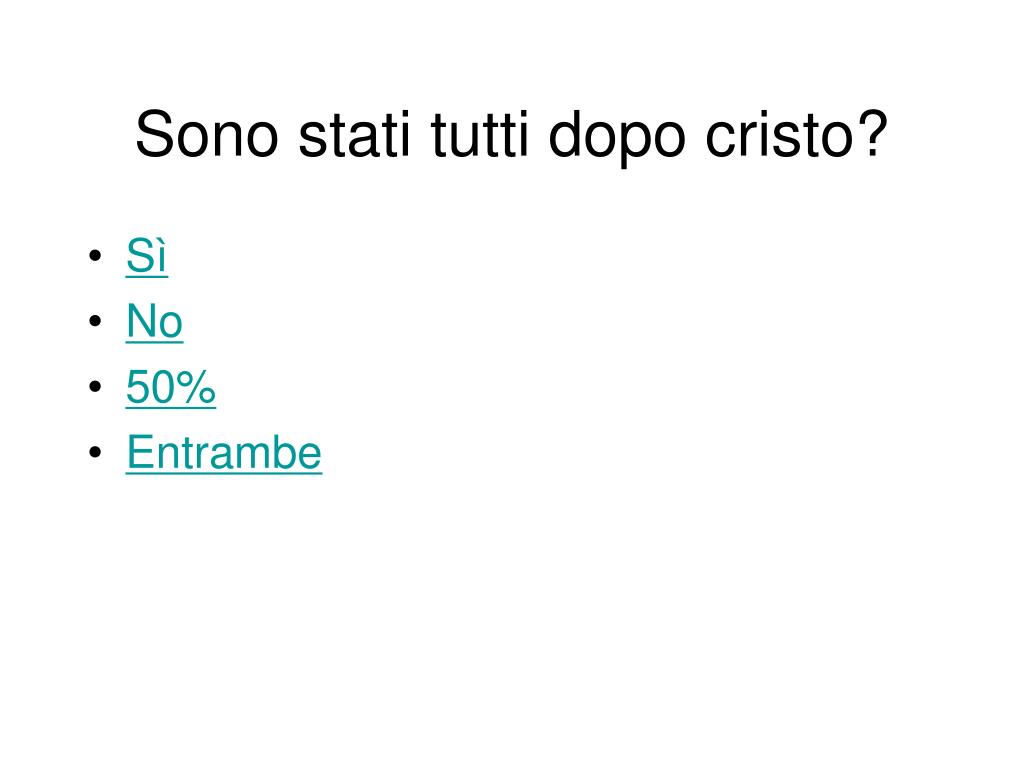Click the word 'Sono' in the title
1024x768 pixels.
click(x=207, y=135)
